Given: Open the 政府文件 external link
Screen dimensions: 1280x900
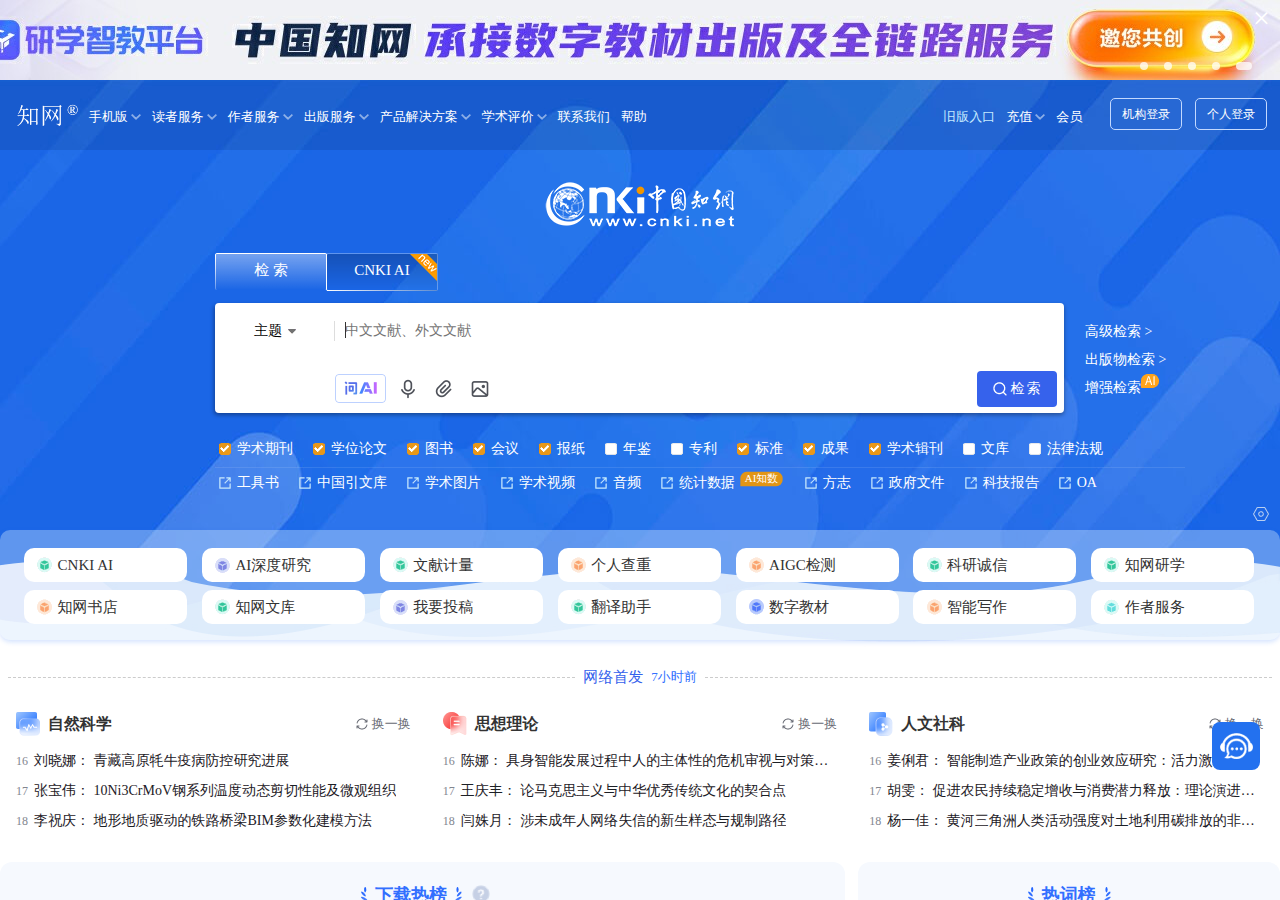Looking at the screenshot, I should click(x=907, y=483).
